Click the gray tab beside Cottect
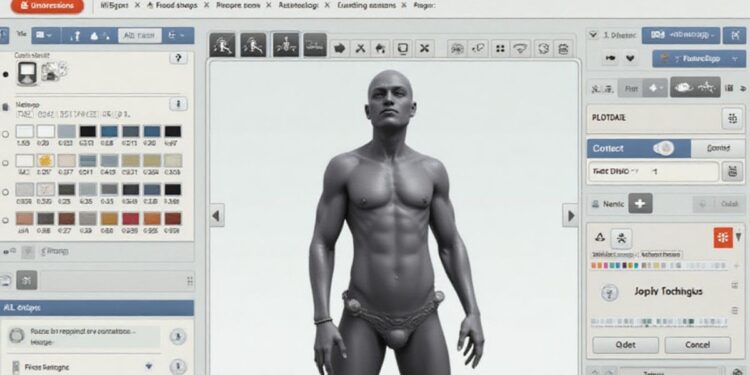 click(718, 149)
